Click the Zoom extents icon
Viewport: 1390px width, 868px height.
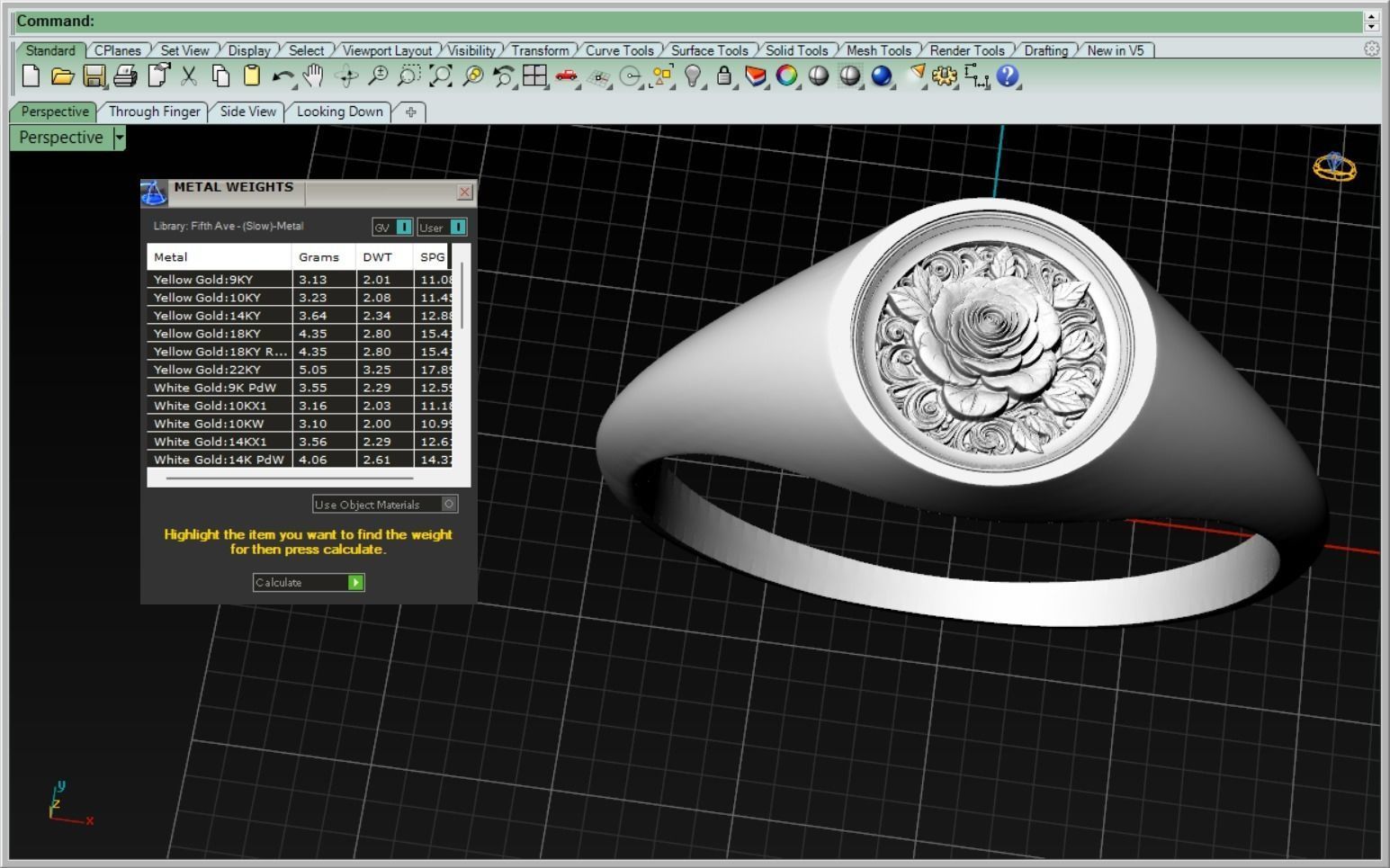(x=441, y=76)
